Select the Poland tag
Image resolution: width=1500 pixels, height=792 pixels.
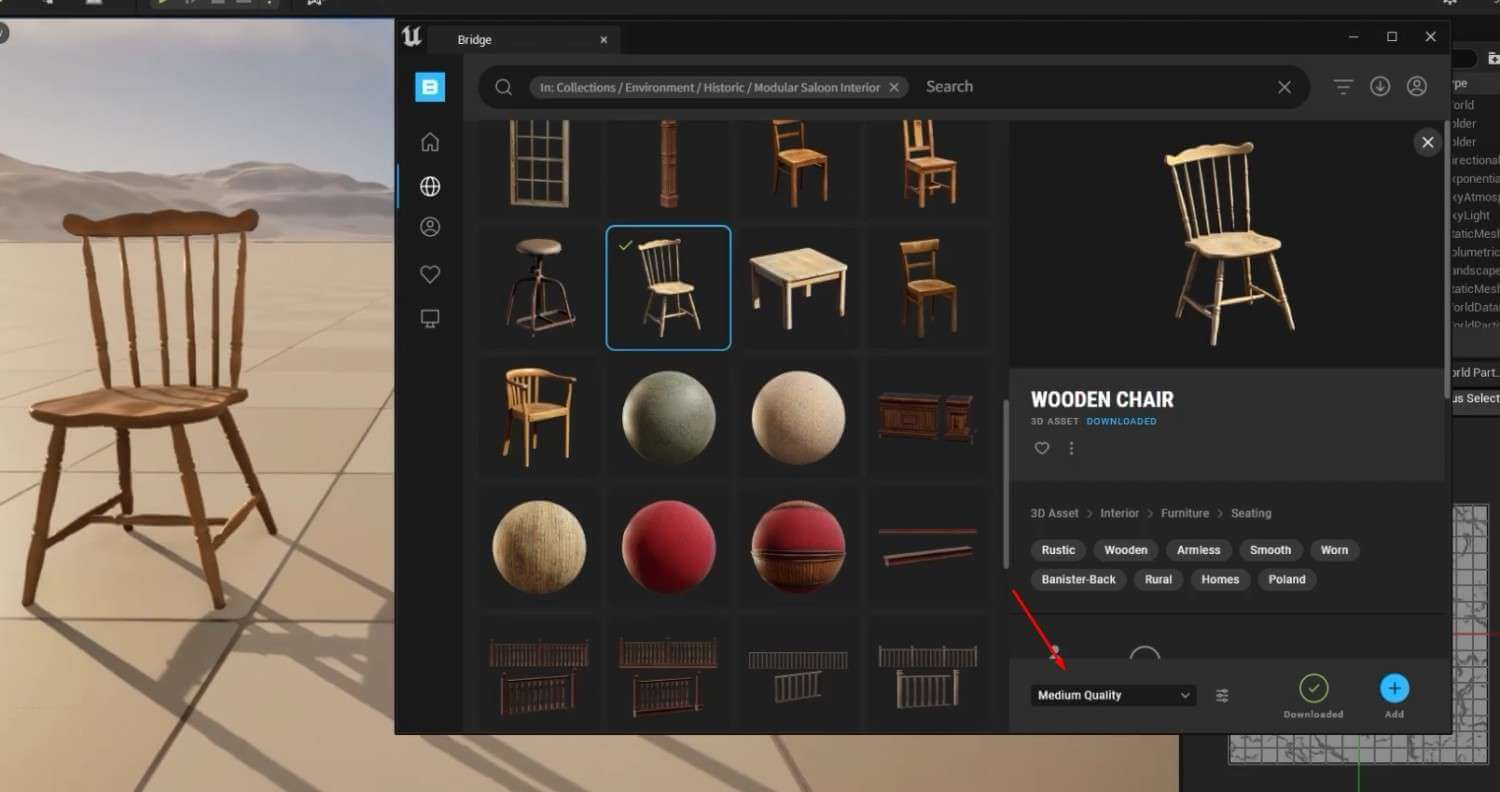pos(1287,579)
